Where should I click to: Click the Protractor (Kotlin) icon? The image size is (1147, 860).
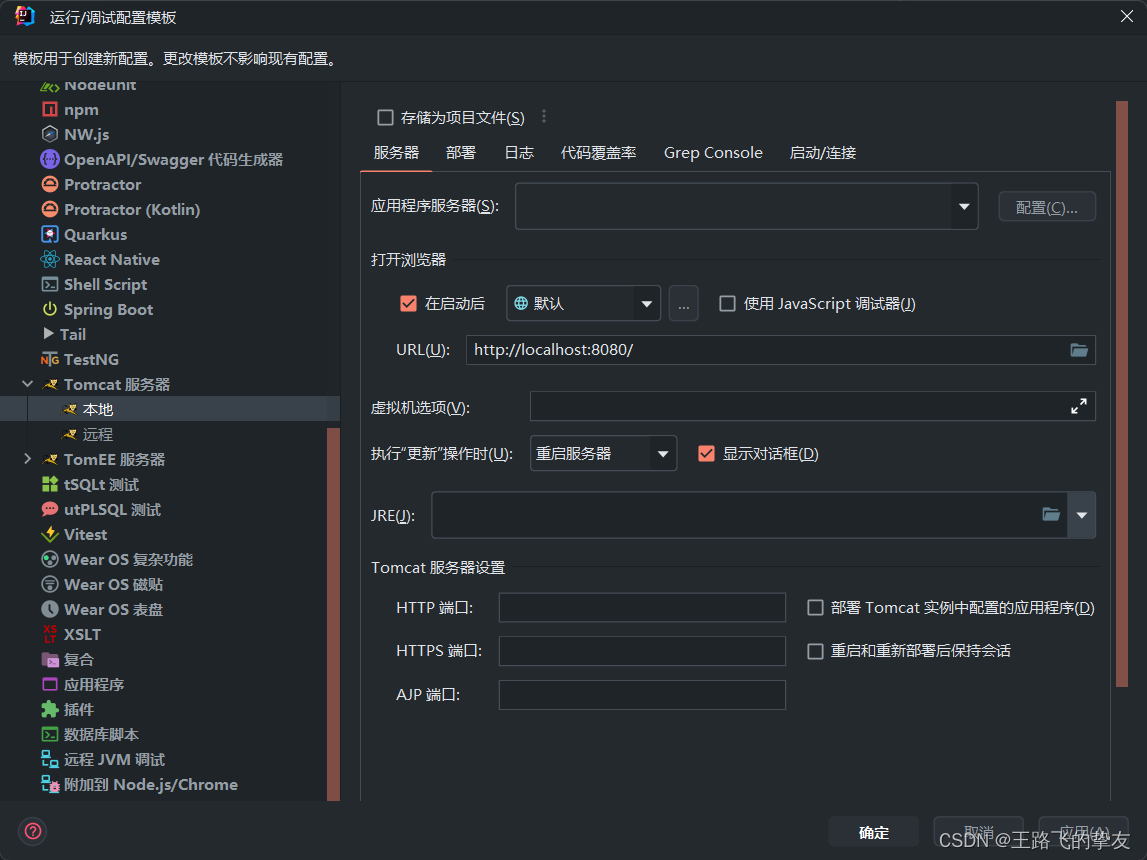(50, 209)
